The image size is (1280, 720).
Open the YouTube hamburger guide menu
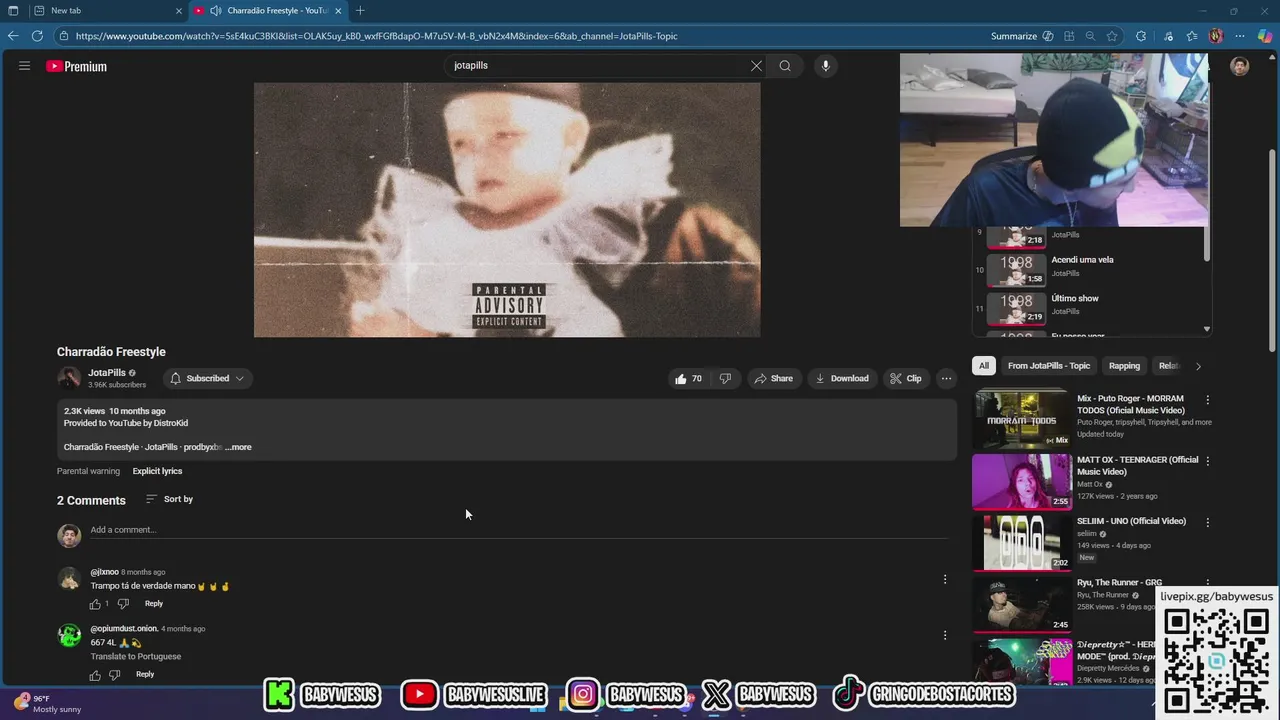[24, 66]
